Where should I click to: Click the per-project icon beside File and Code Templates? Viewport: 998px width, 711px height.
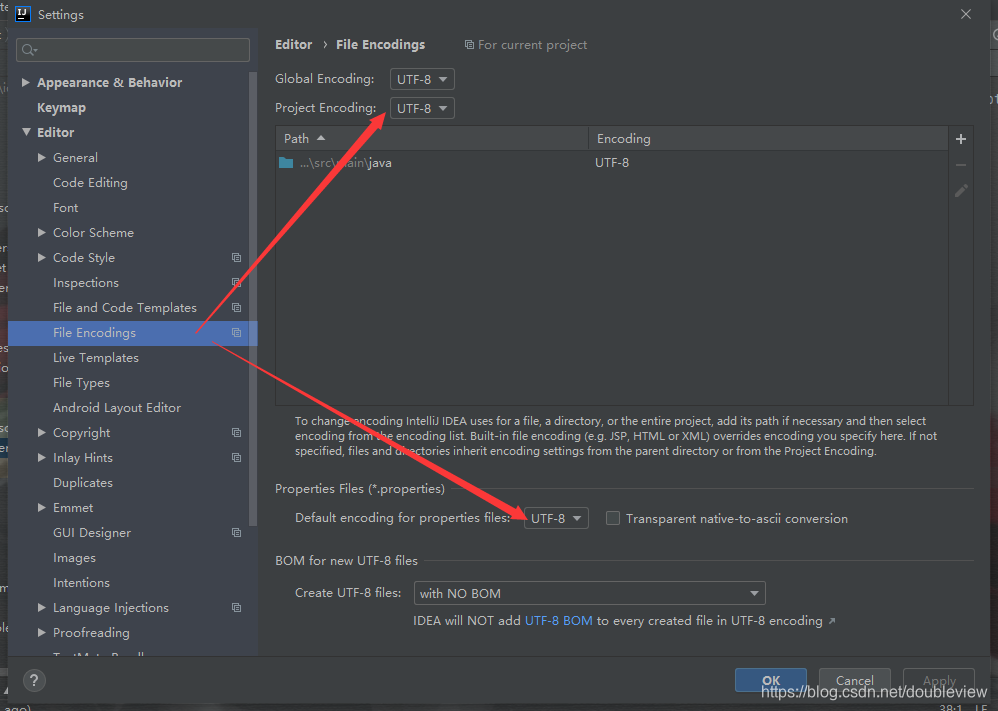(x=236, y=307)
